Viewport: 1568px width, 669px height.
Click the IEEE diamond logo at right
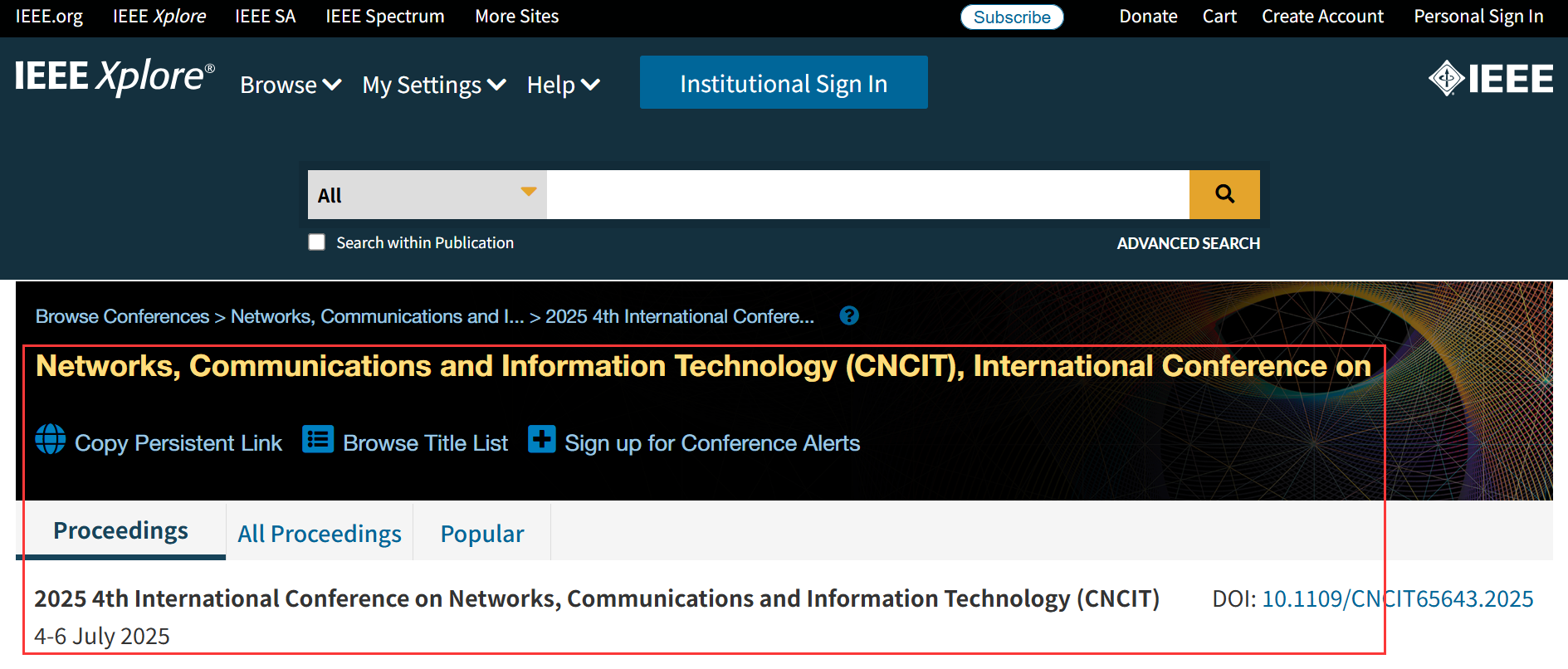click(x=1490, y=79)
